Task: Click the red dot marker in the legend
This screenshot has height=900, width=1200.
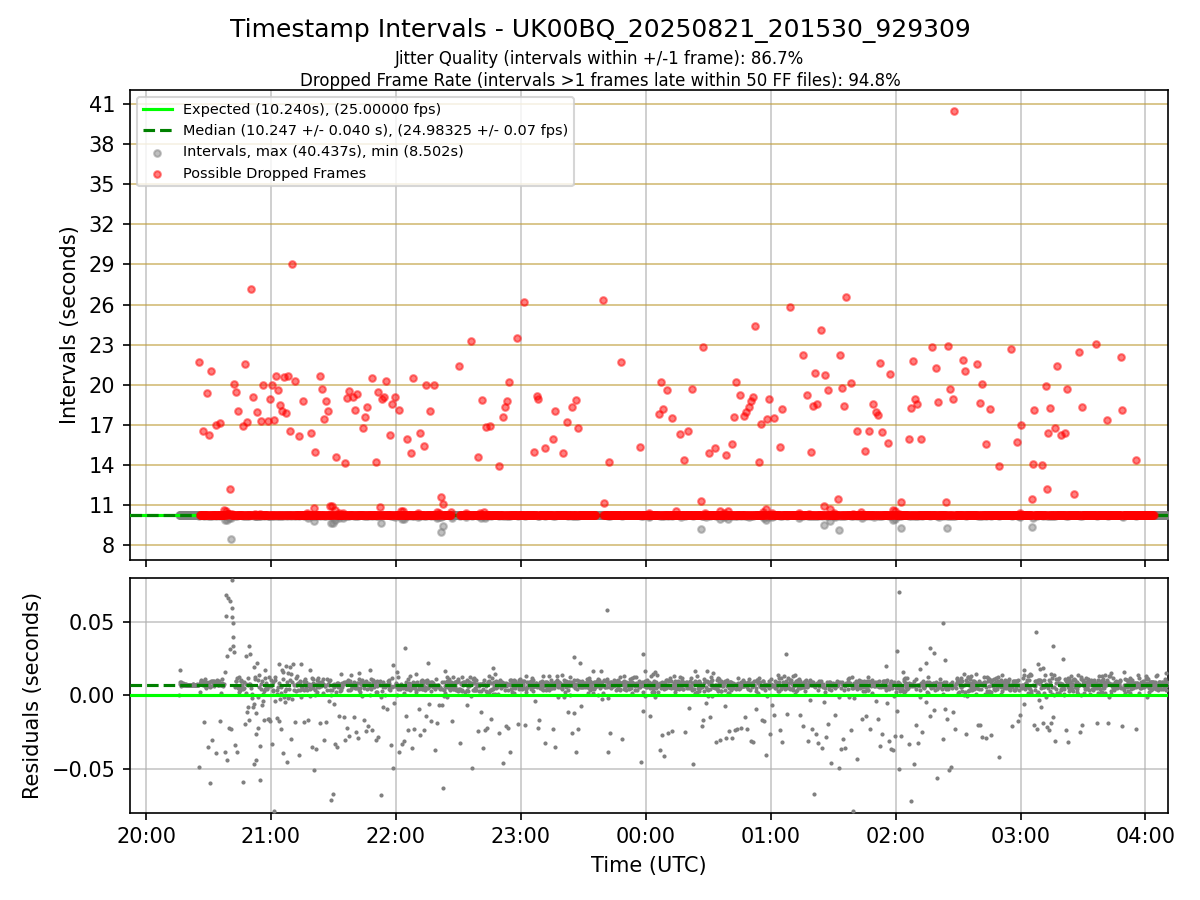Action: tap(158, 174)
